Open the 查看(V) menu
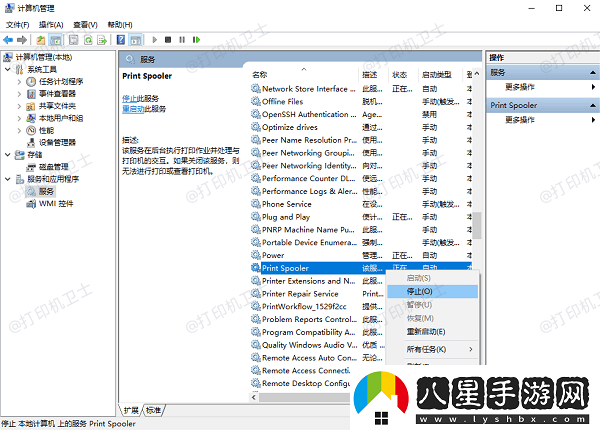The height and width of the screenshot is (430, 600). click(85, 25)
